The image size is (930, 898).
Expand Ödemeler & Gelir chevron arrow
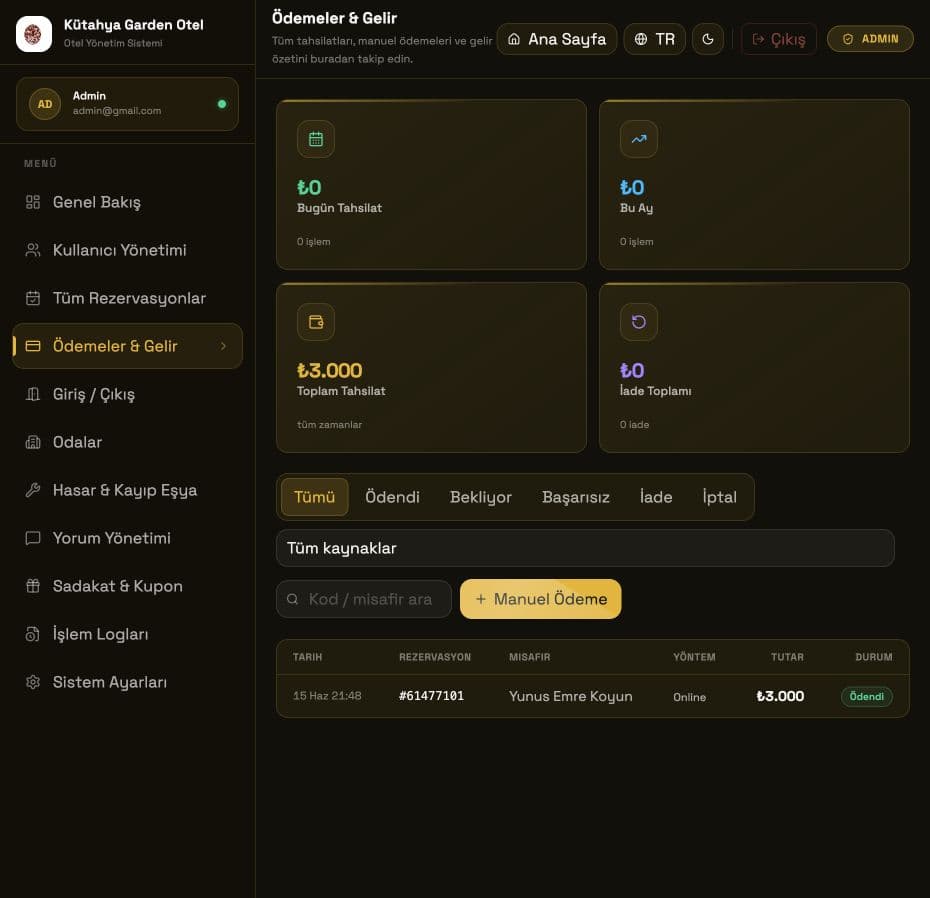click(x=224, y=346)
